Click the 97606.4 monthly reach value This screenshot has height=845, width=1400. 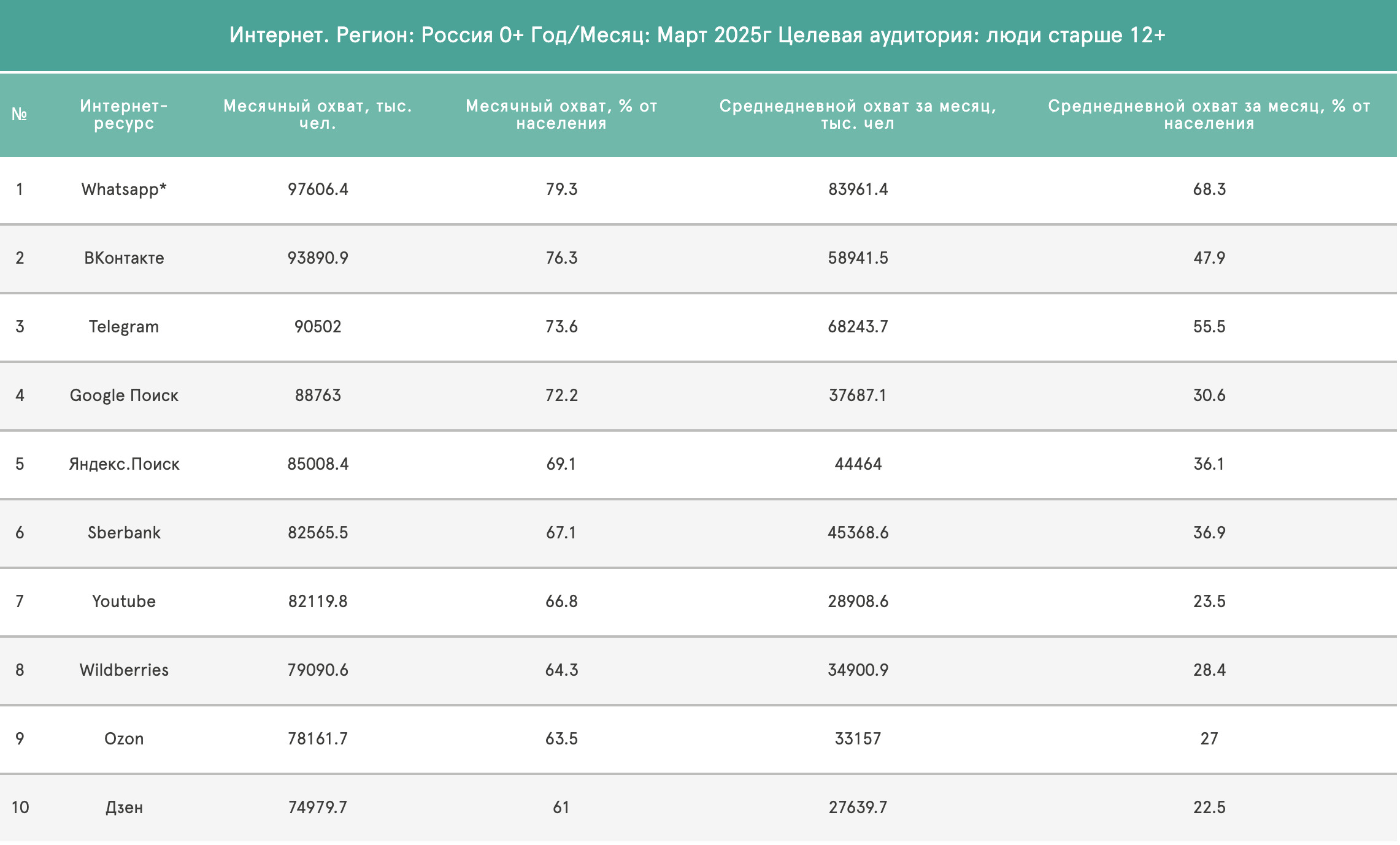[318, 189]
